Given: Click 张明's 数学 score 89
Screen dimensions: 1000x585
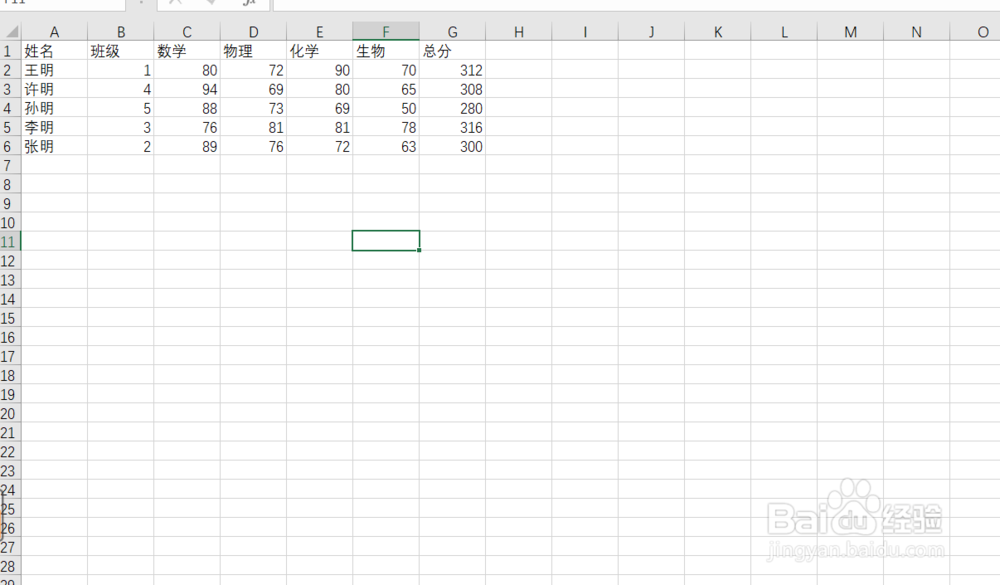Looking at the screenshot, I should [x=187, y=146].
